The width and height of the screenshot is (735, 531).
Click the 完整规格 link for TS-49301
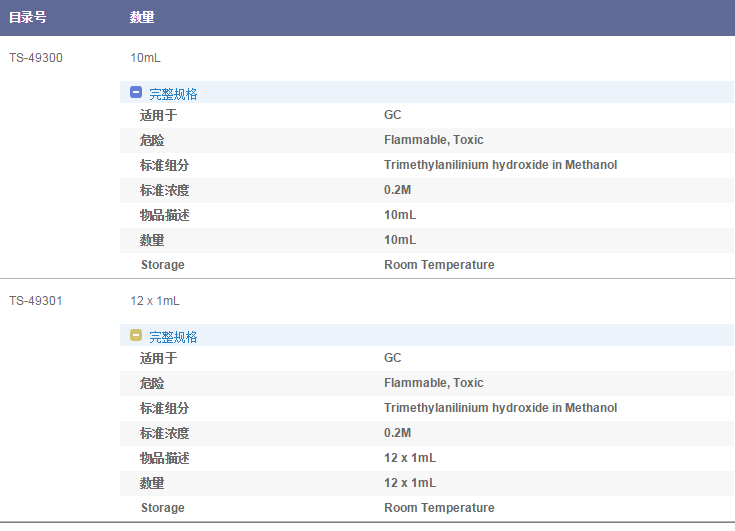173,337
